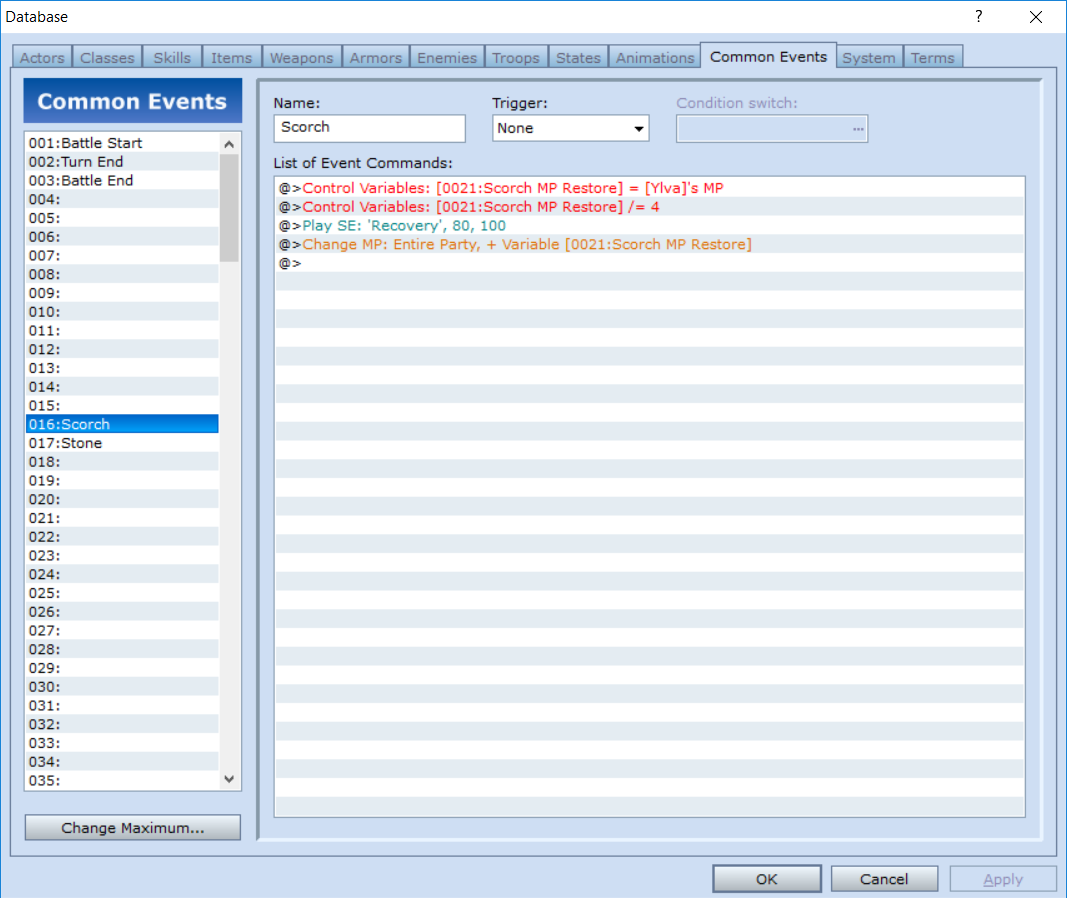
Task: Switch to the States tab
Action: [x=578, y=58]
